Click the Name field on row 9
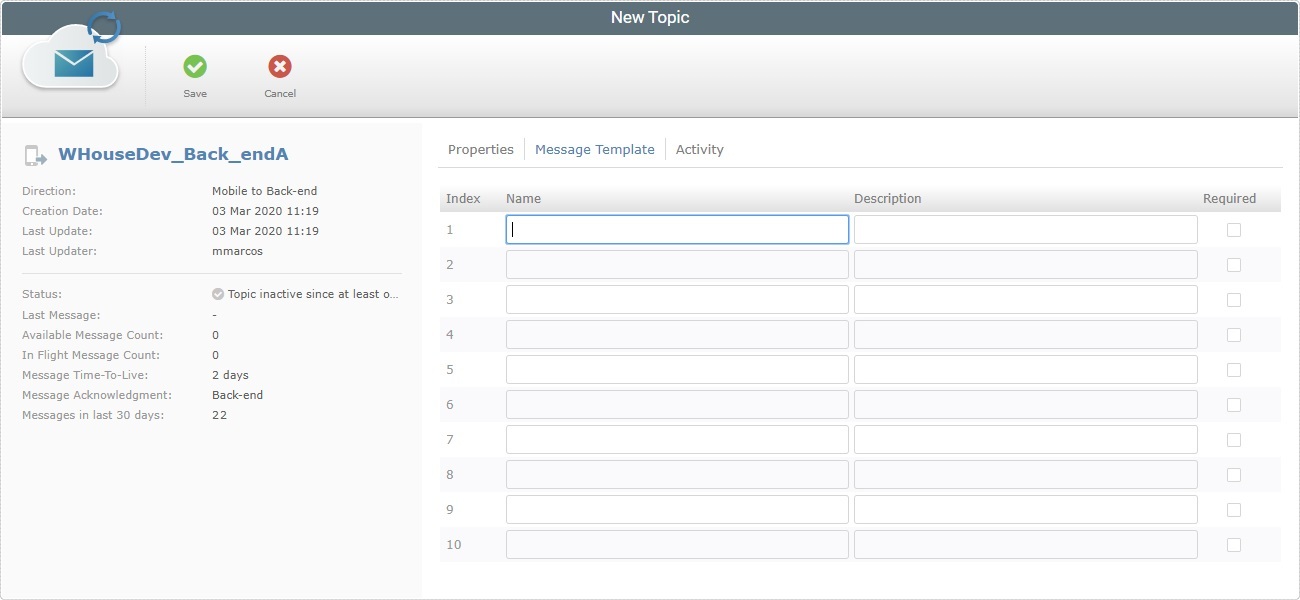 click(677, 509)
